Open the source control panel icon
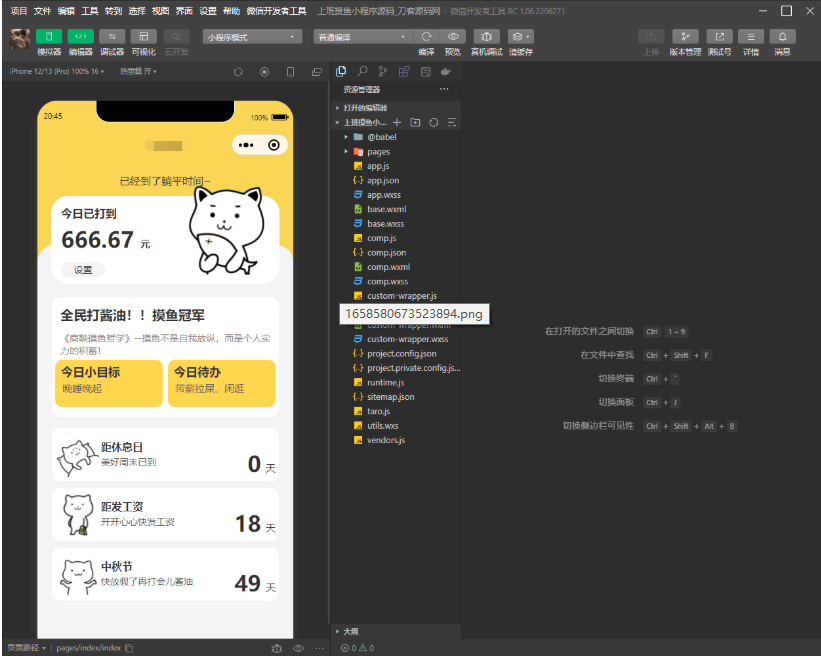Image resolution: width=821 pixels, height=656 pixels. [x=383, y=72]
